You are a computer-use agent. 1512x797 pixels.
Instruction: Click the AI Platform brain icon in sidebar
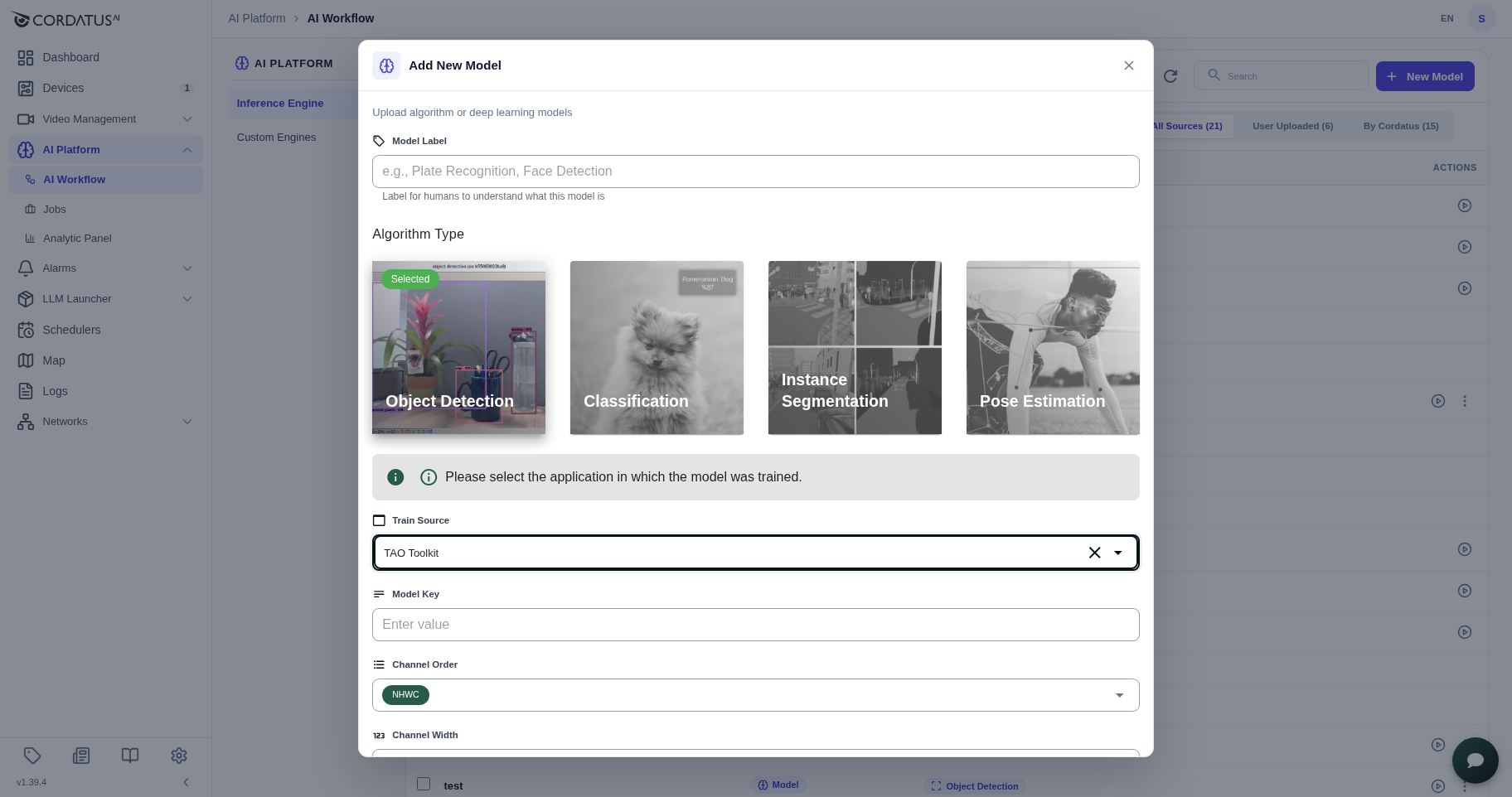26,150
